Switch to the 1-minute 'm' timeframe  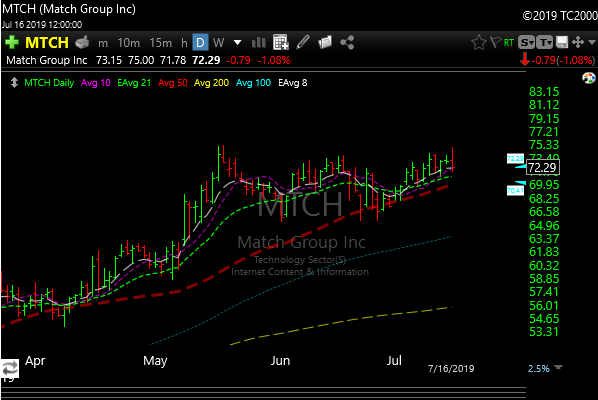103,43
